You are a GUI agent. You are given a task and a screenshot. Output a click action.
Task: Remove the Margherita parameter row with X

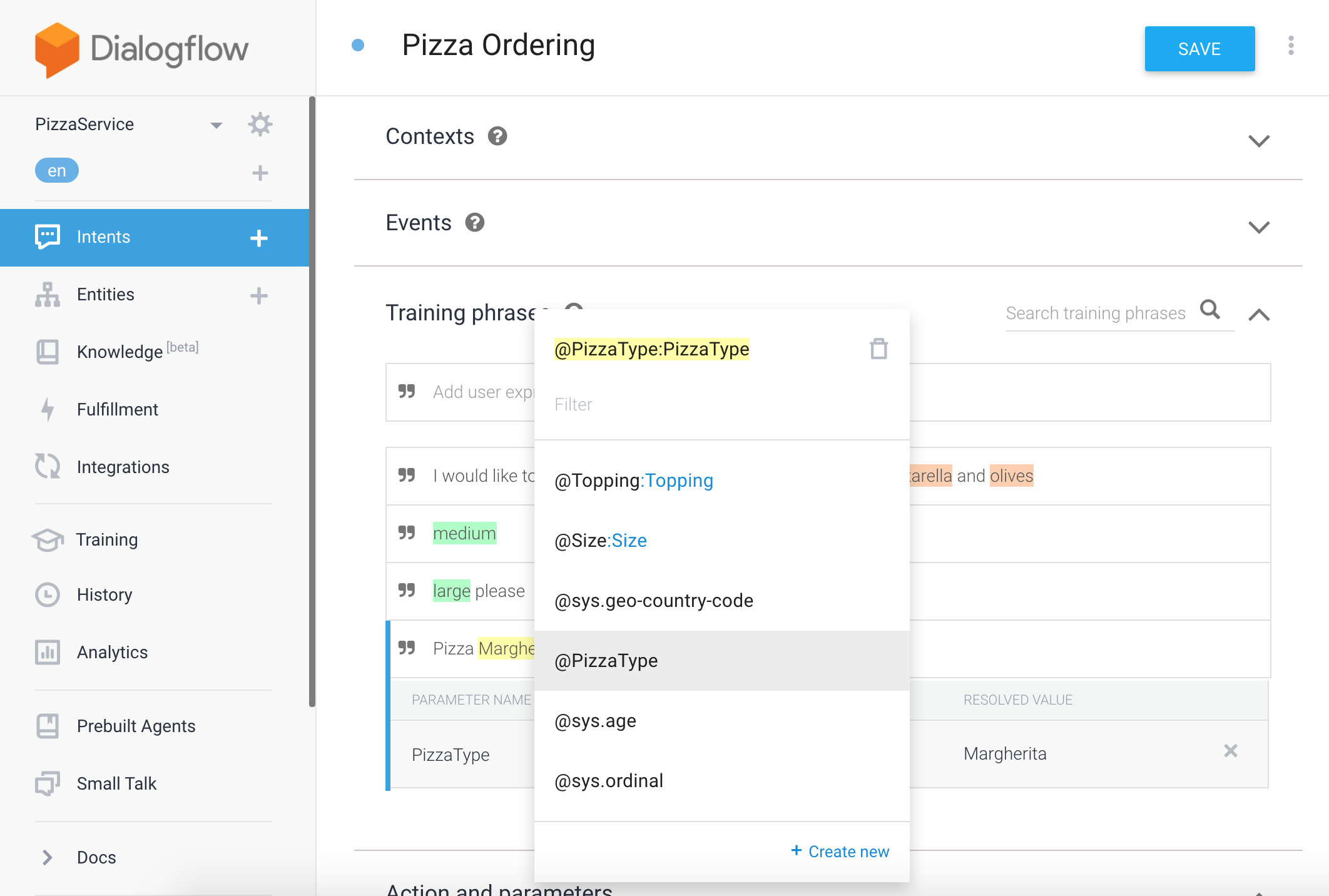coord(1231,751)
